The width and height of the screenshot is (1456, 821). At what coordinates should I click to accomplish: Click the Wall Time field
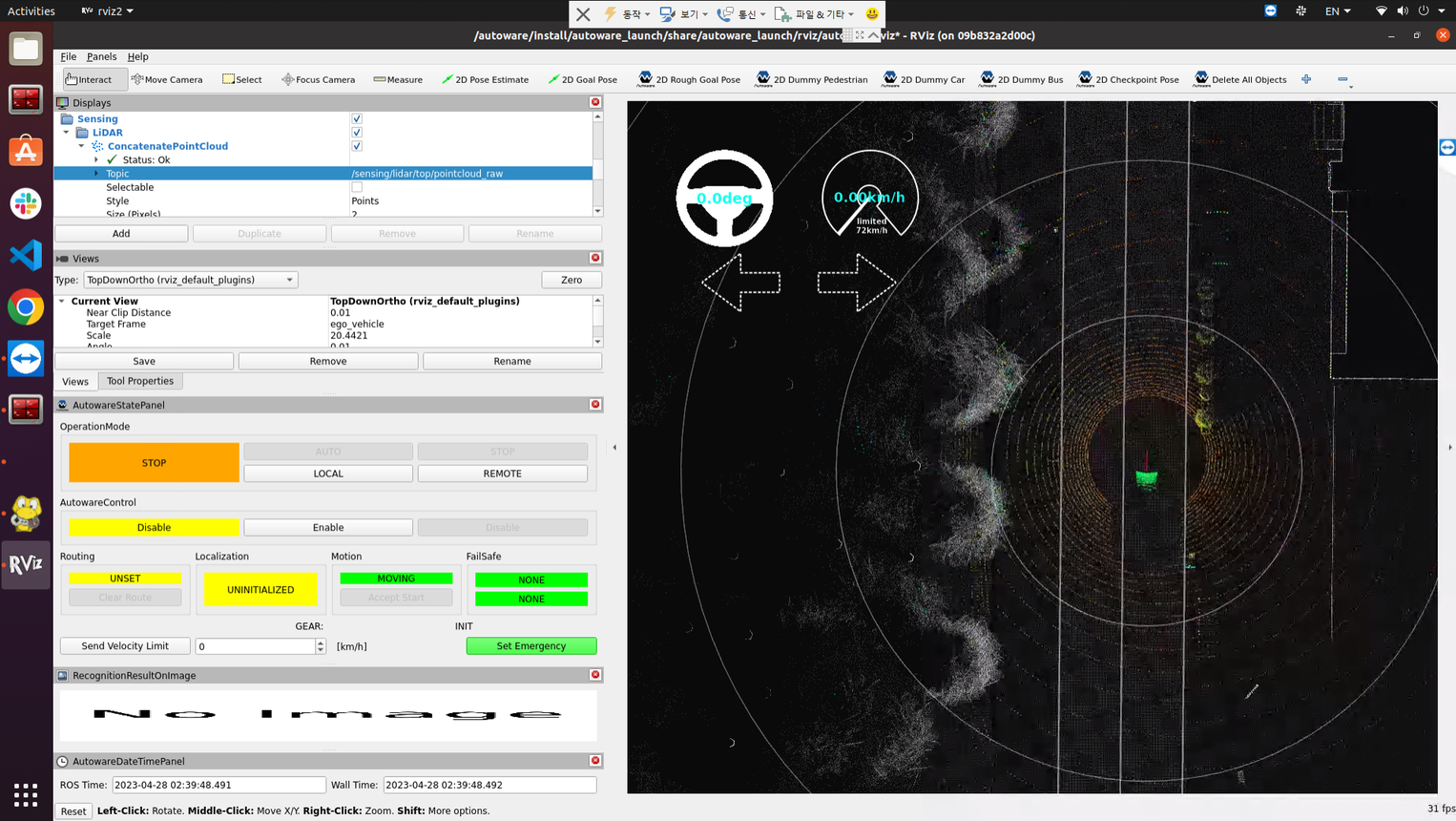point(489,785)
